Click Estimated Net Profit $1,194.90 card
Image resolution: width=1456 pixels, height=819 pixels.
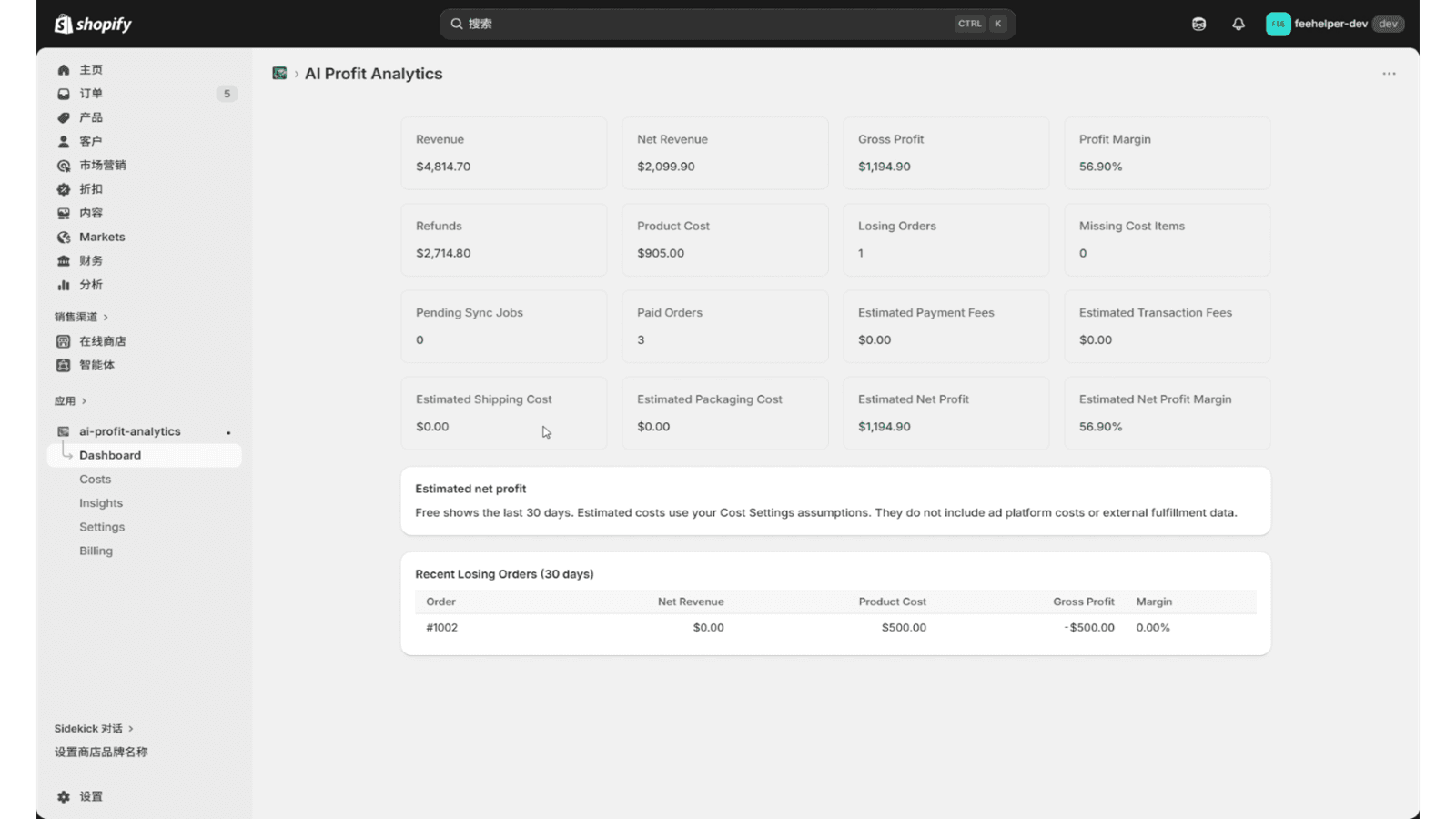point(945,413)
